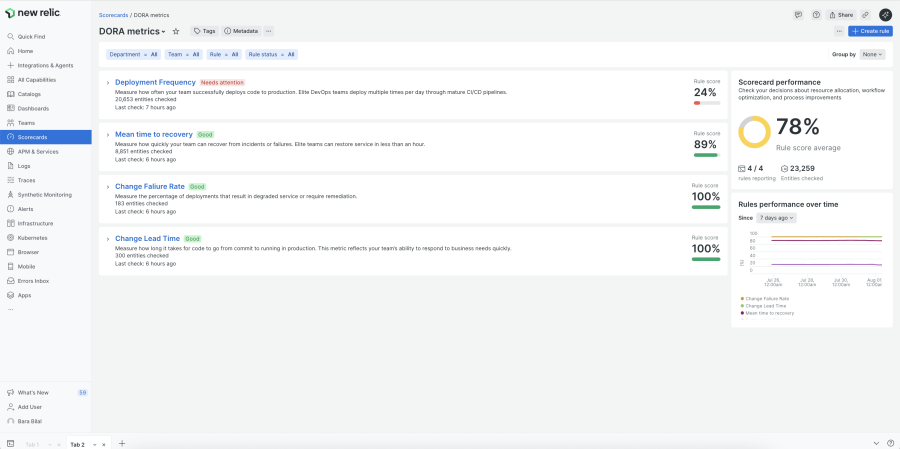
Task: Click the 78% donut chart
Action: point(754,132)
